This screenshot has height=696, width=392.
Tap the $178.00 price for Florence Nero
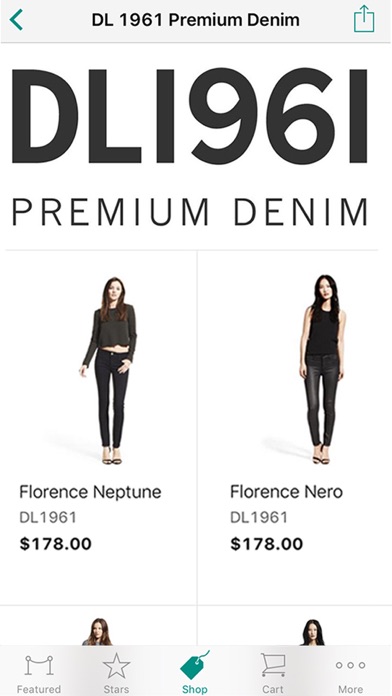click(x=266, y=544)
